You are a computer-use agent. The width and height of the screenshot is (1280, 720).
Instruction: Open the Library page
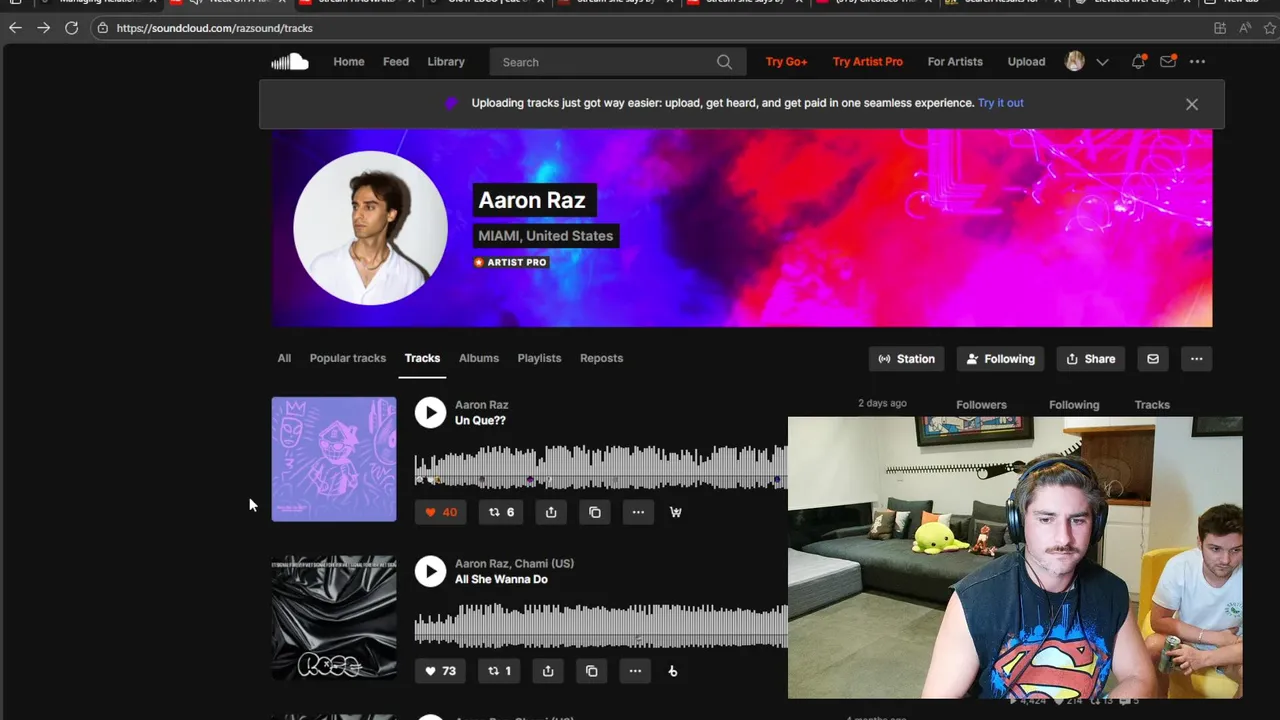click(x=446, y=62)
